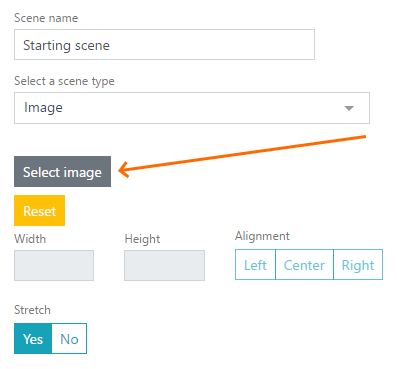The height and width of the screenshot is (369, 397).
Task: Click the Height label text
Action: (x=142, y=239)
